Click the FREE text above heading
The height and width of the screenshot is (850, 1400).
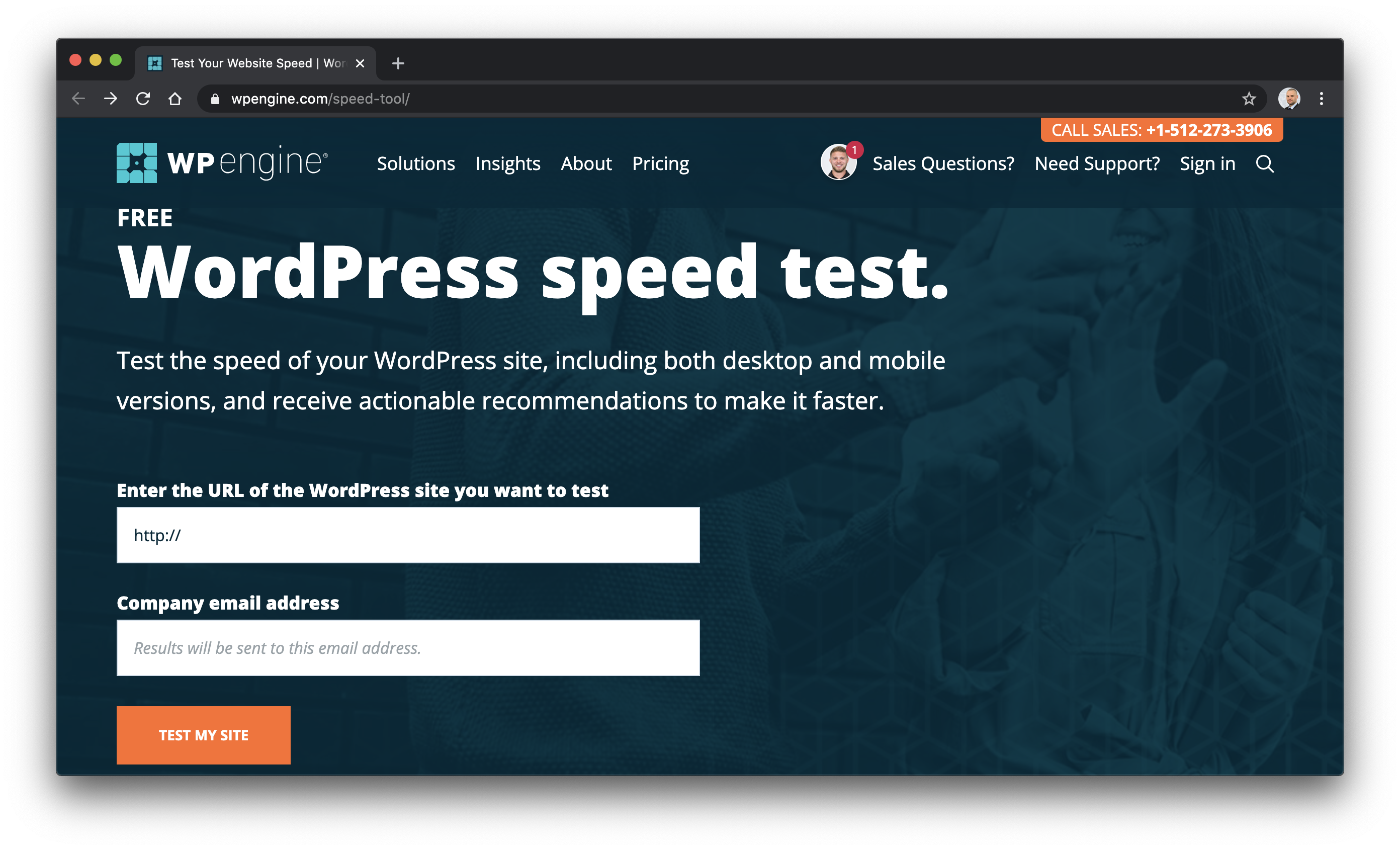(145, 218)
